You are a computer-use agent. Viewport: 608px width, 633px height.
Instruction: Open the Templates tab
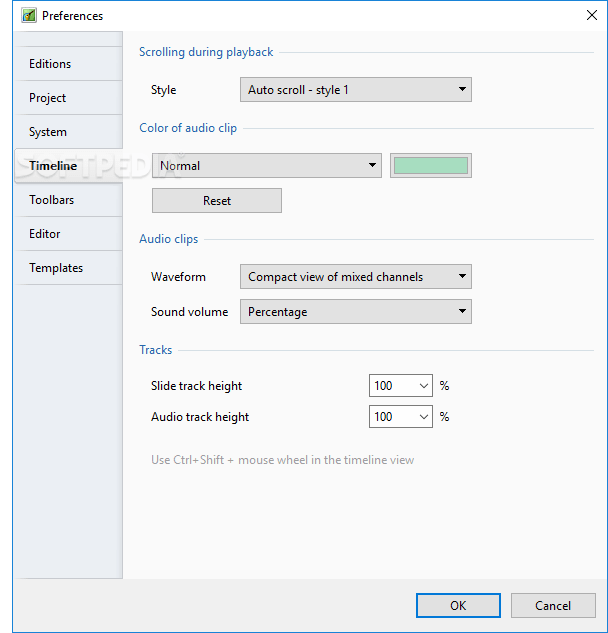[69, 268]
